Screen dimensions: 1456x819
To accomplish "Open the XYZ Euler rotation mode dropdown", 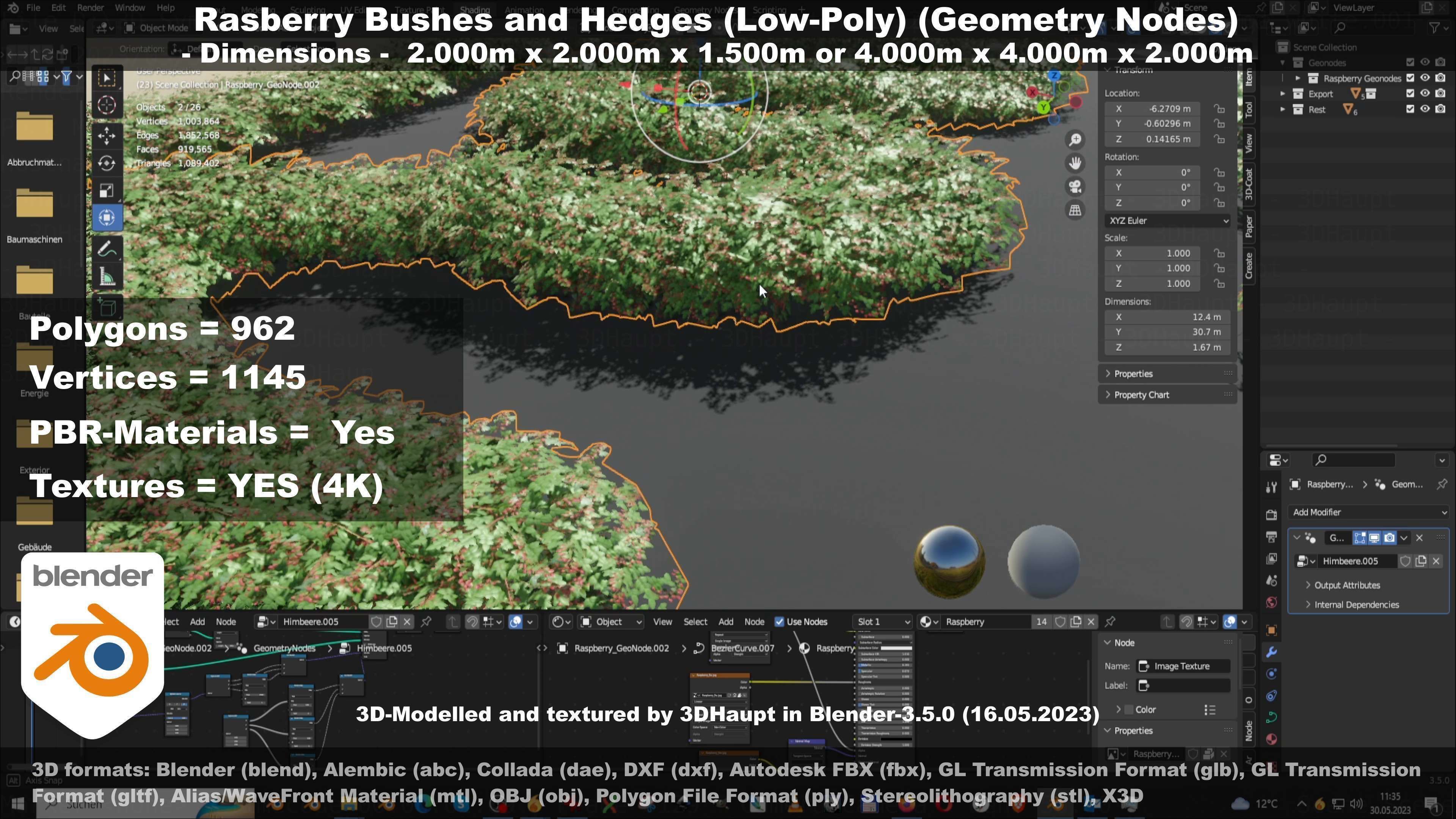I will tap(1168, 221).
